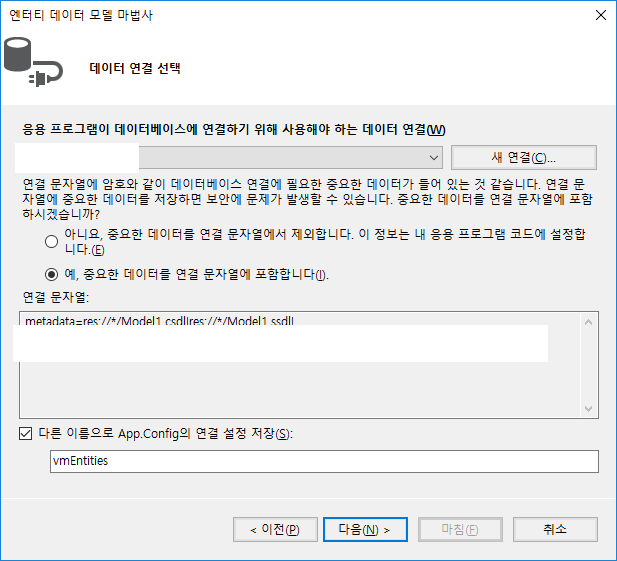Image resolution: width=617 pixels, height=561 pixels.
Task: Close the Entity Data Model wizard window
Action: 600,15
